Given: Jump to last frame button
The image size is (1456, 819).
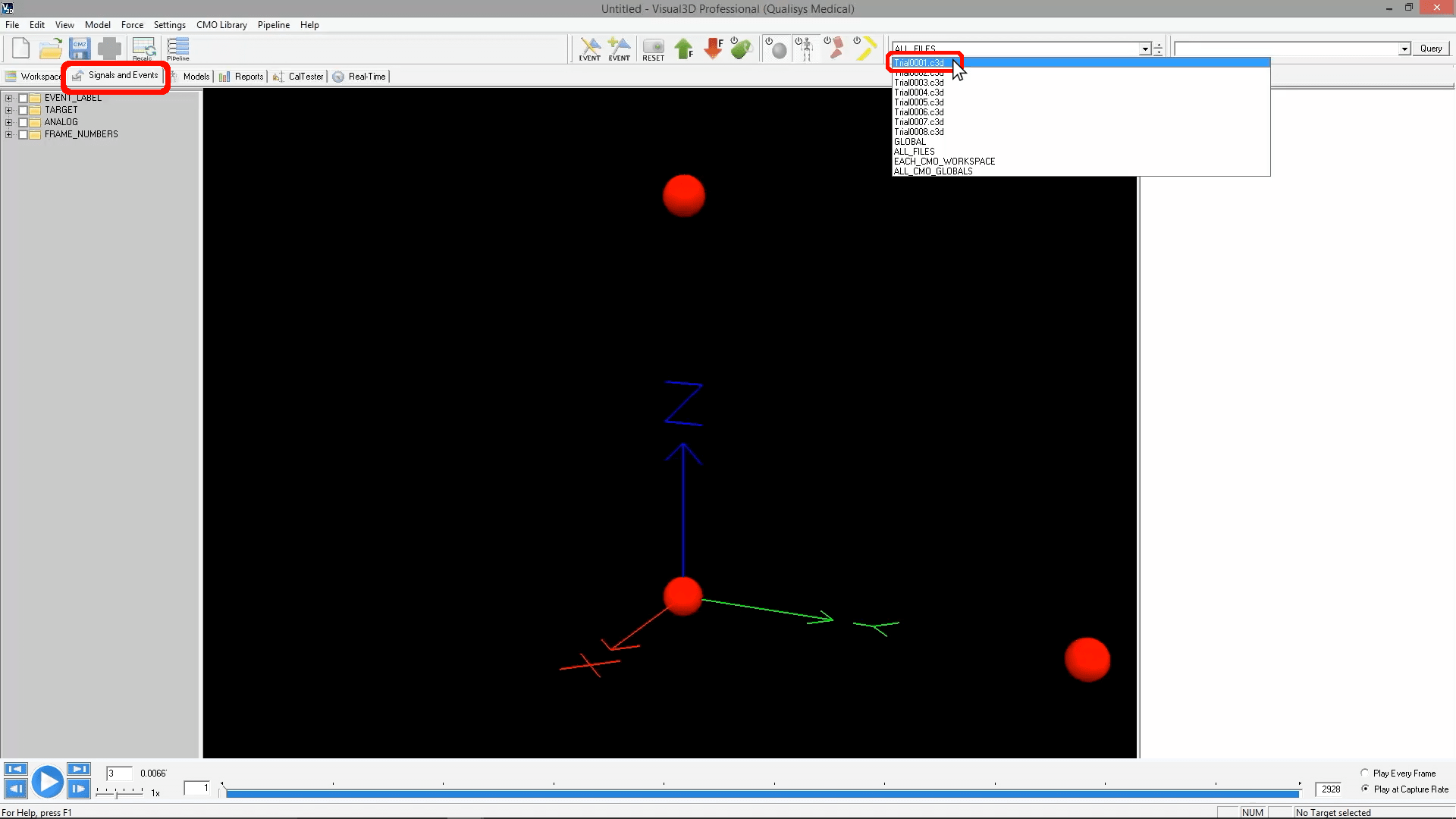Looking at the screenshot, I should click(x=79, y=769).
